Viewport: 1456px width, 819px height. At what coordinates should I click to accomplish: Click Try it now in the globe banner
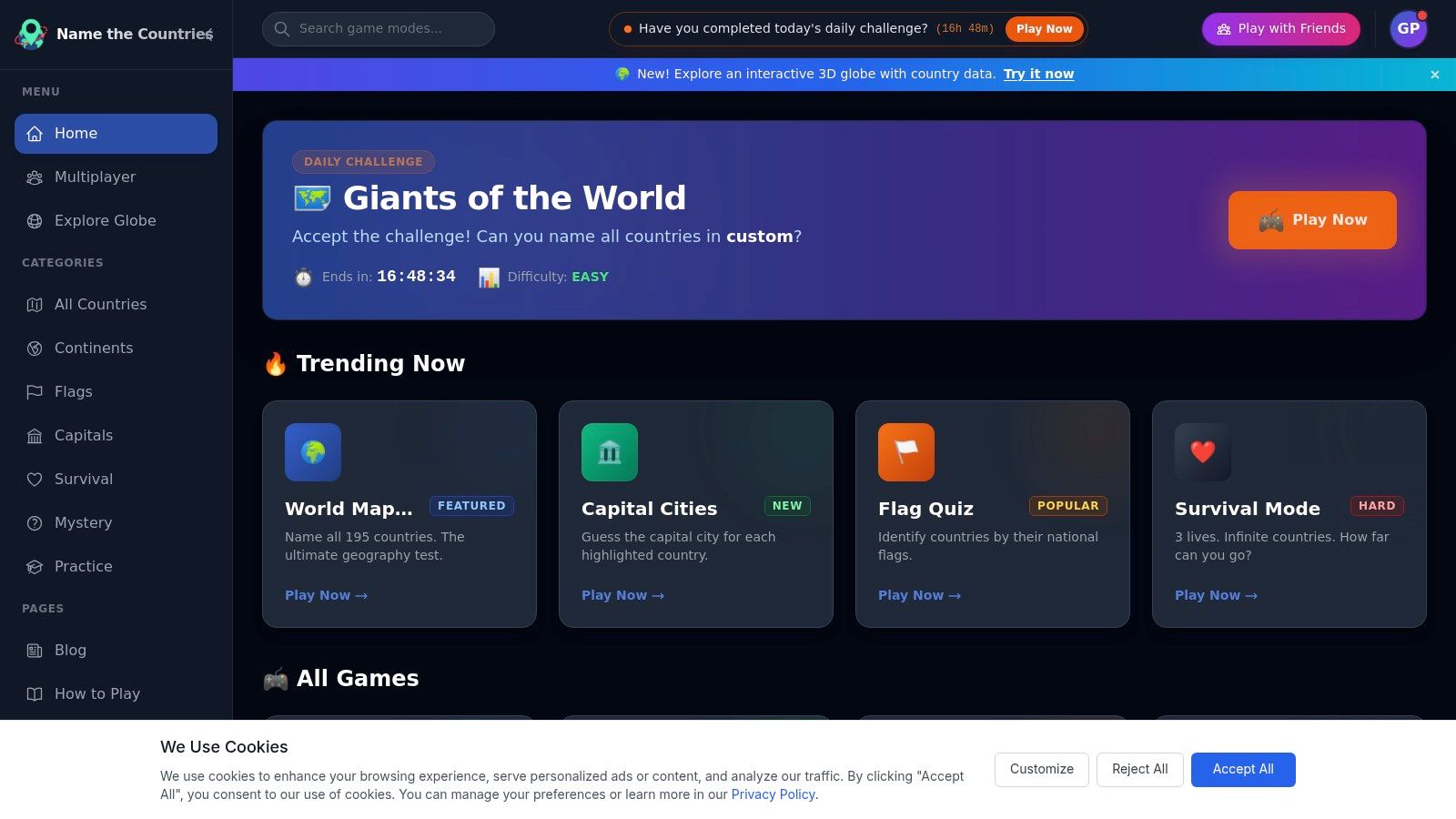1038,74
